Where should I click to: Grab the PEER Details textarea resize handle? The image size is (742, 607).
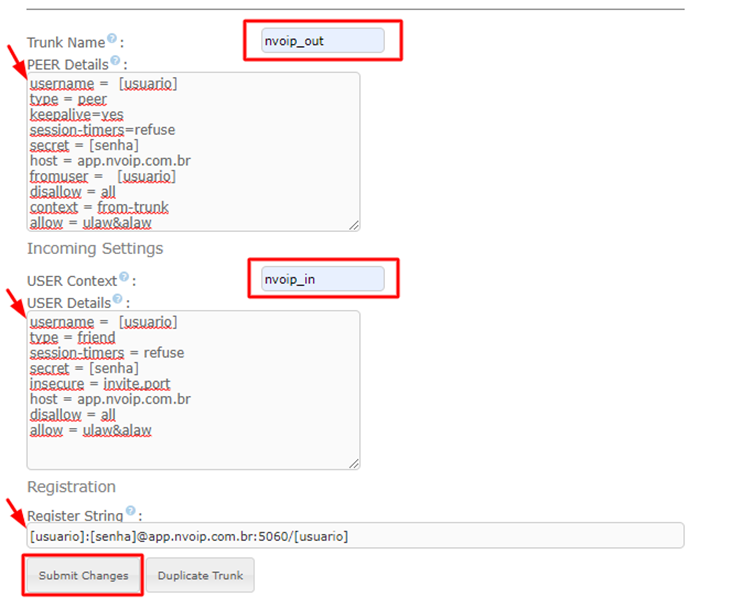[x=354, y=225]
